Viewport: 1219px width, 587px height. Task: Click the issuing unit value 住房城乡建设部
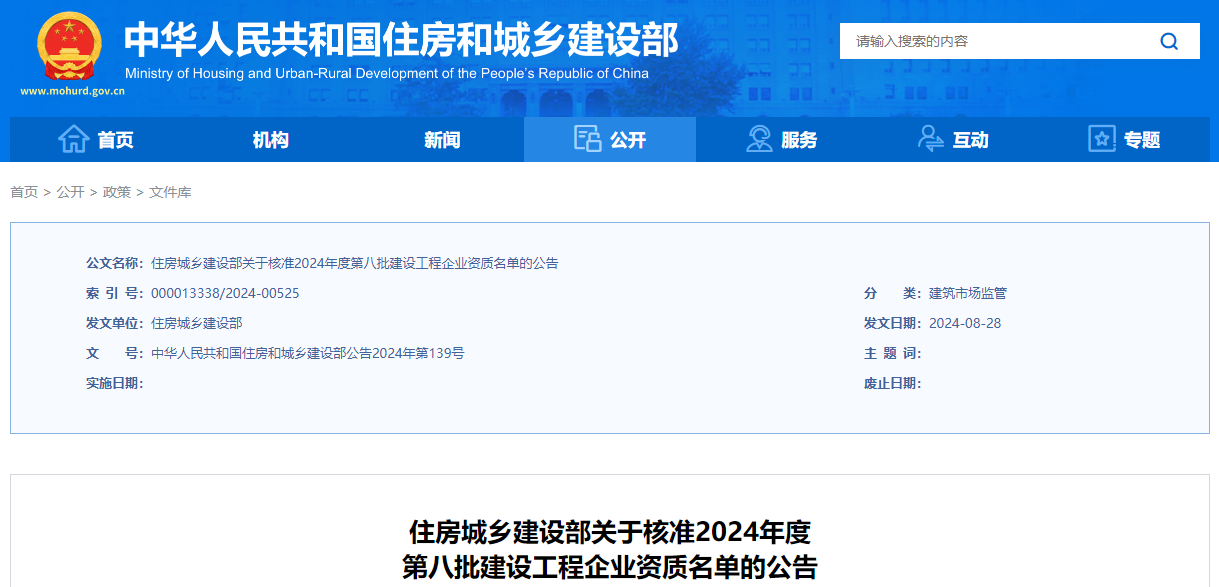pos(196,323)
